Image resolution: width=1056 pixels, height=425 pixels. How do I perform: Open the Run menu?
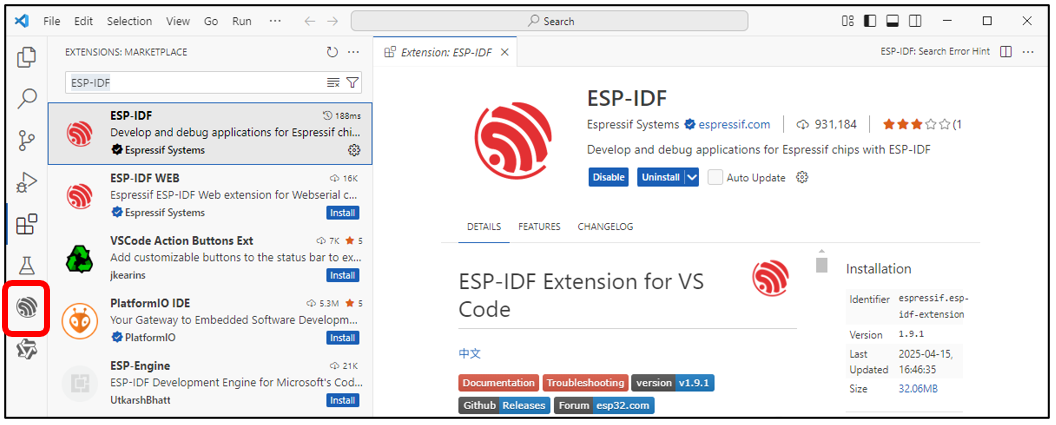[242, 21]
